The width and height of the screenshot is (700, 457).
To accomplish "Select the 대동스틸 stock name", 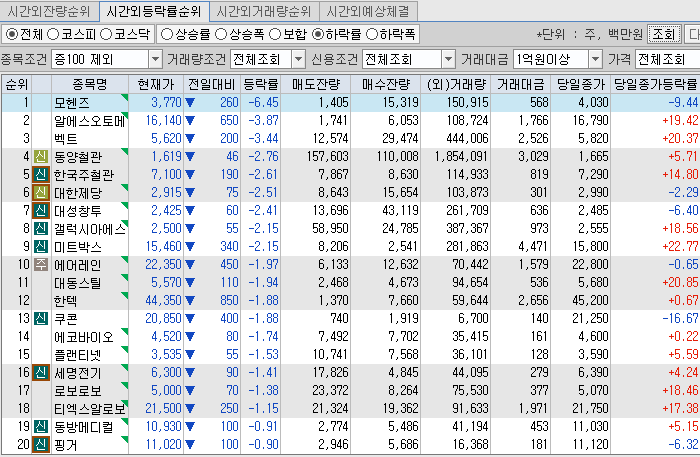I will tap(78, 283).
